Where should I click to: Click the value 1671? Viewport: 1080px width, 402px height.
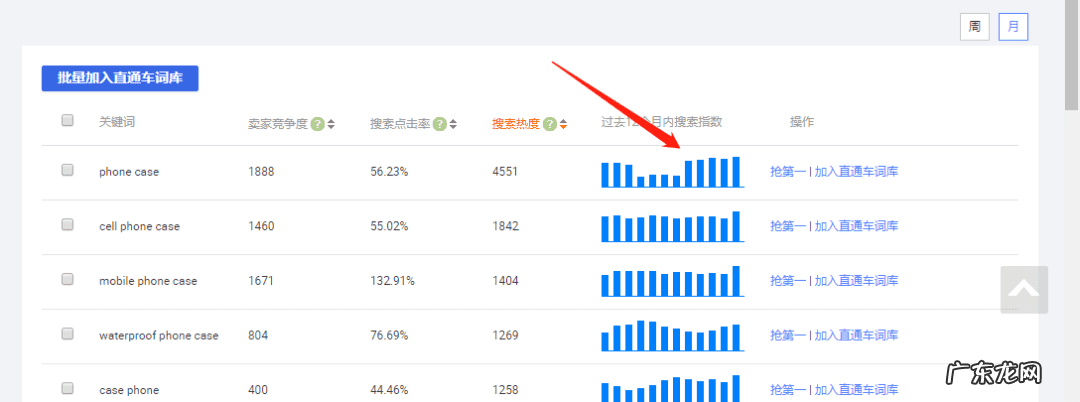(261, 281)
